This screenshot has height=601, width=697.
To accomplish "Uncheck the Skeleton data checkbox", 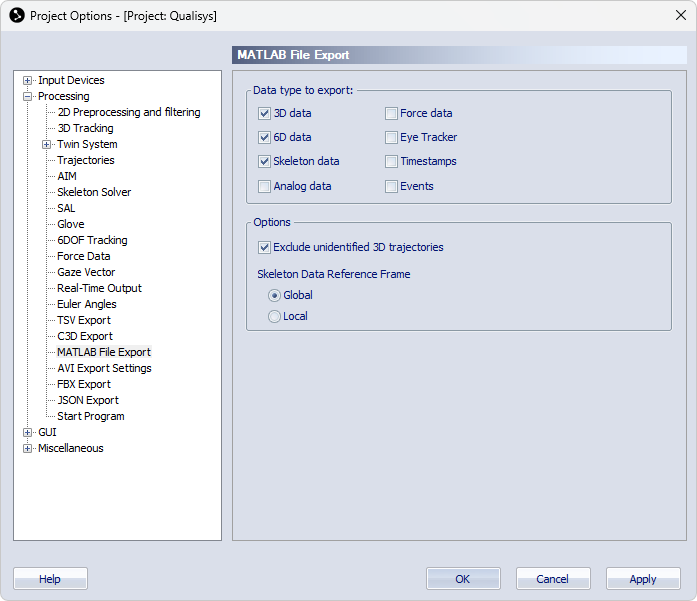I will point(264,161).
